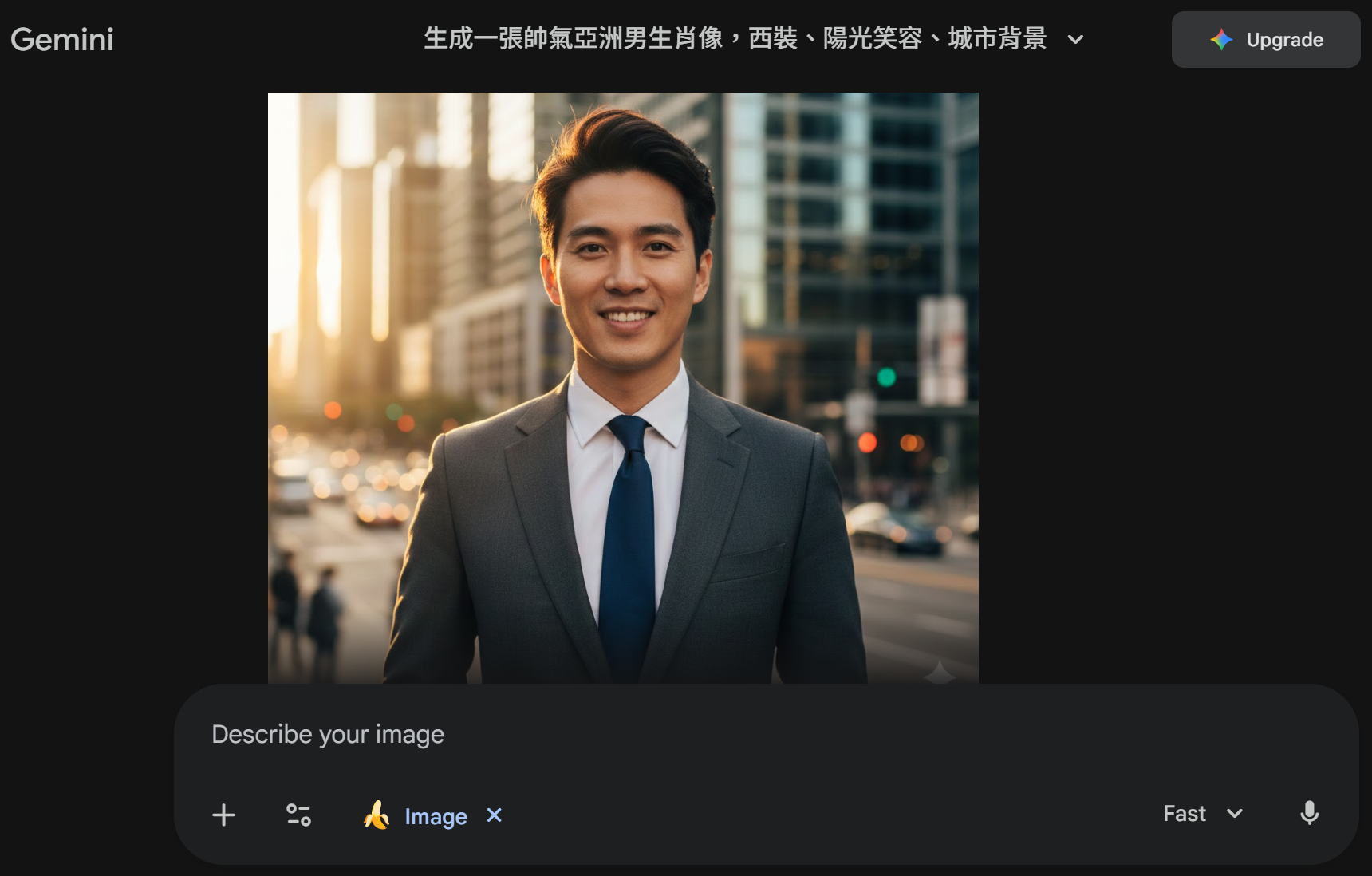Open the tools sliders icon
The width and height of the screenshot is (1372, 876).
[298, 815]
